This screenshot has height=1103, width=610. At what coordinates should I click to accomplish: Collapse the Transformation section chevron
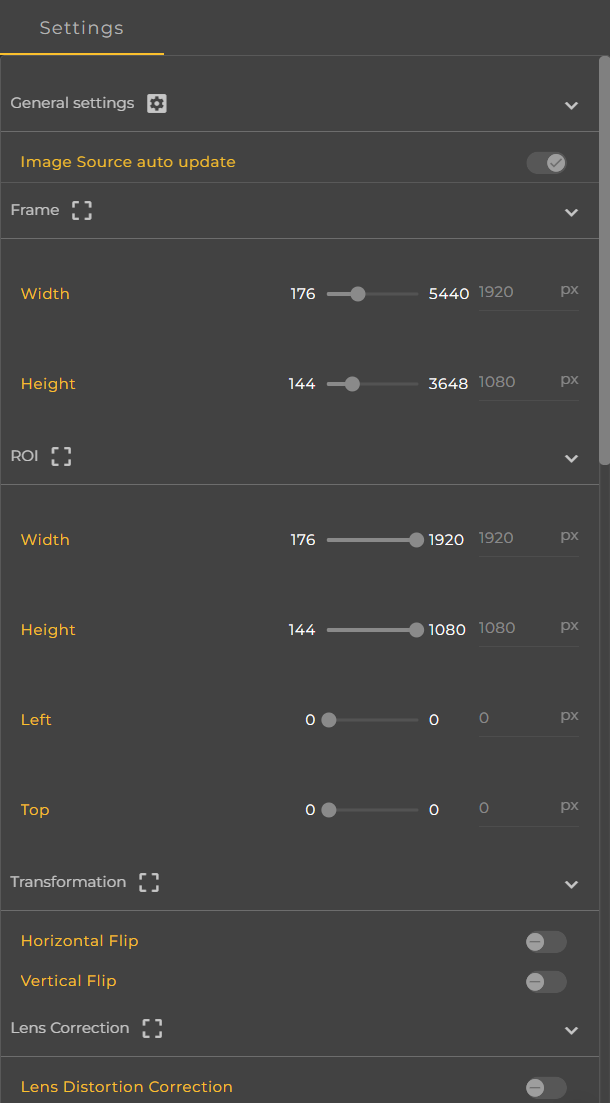571,884
